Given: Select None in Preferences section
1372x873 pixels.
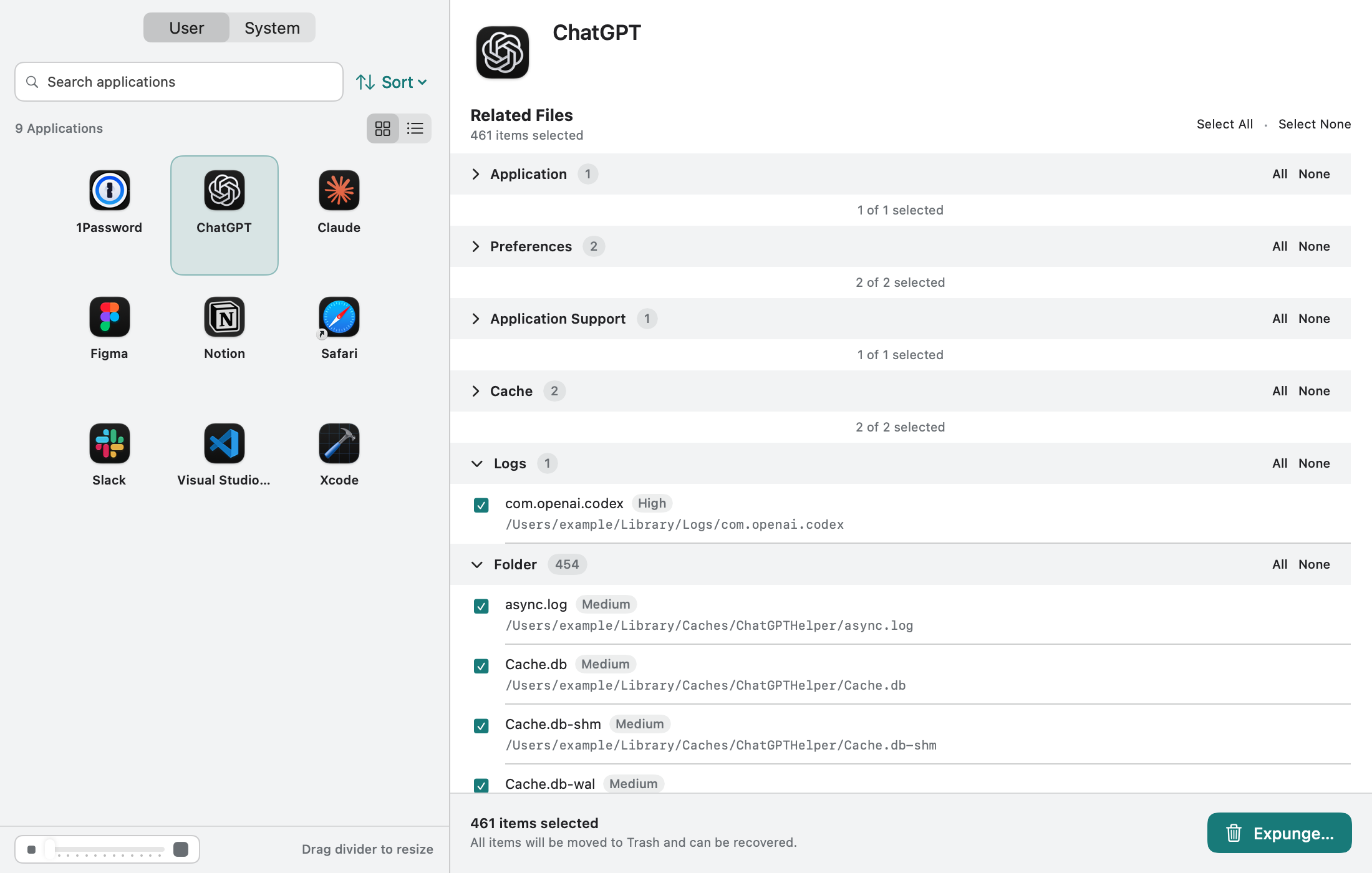Looking at the screenshot, I should pos(1314,246).
